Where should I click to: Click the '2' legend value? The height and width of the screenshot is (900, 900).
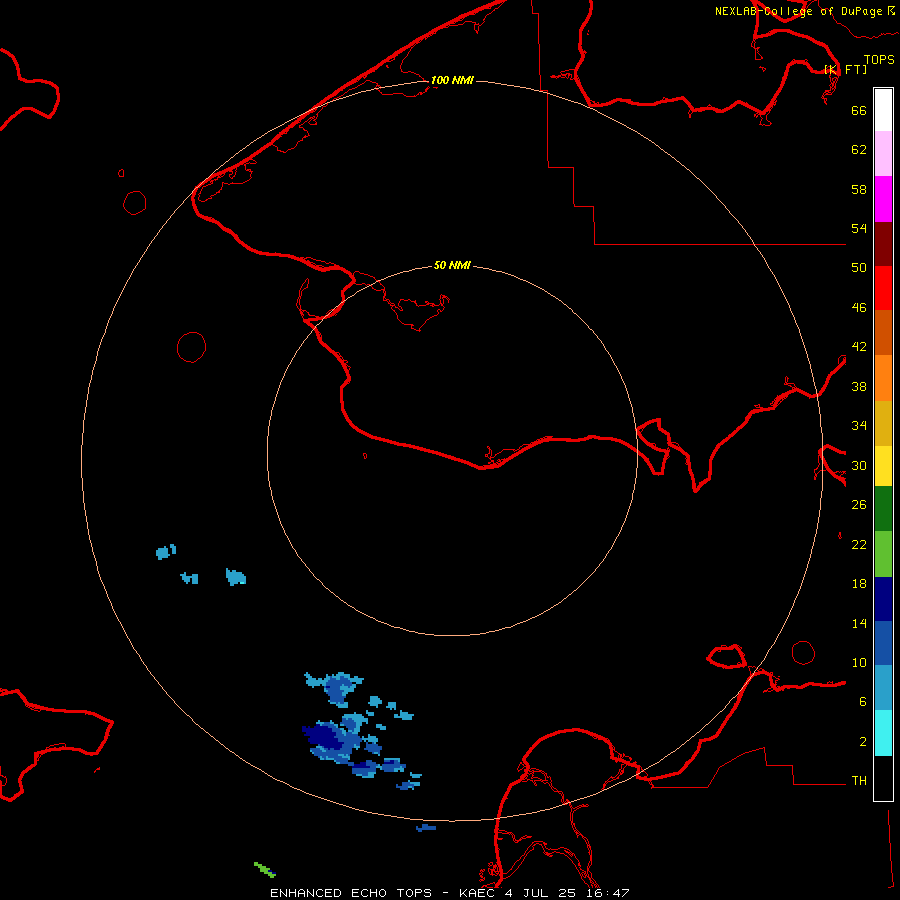(x=863, y=742)
